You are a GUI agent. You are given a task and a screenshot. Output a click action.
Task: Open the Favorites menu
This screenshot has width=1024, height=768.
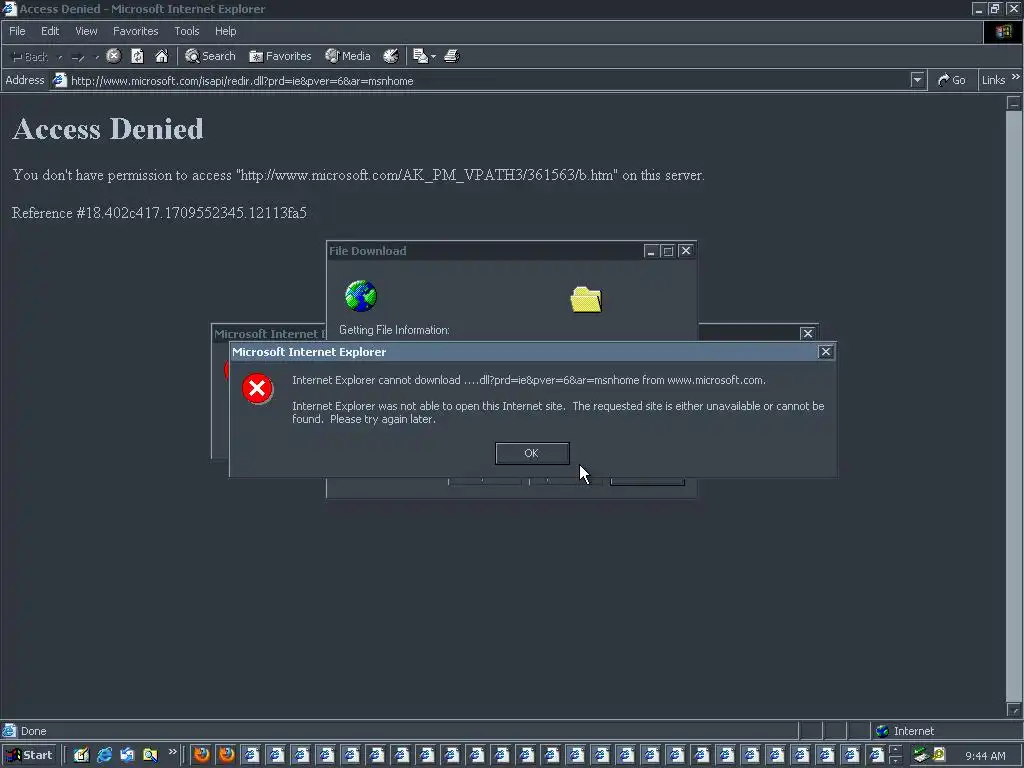135,31
